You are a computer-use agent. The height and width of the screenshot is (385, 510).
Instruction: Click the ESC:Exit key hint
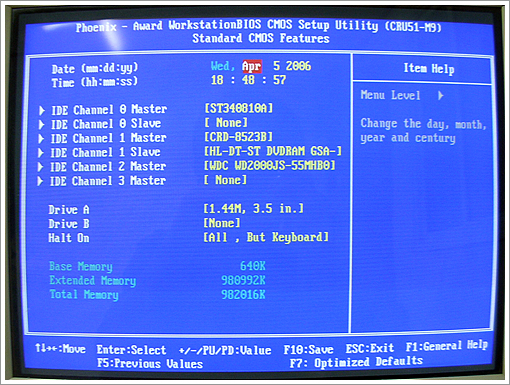tap(370, 348)
